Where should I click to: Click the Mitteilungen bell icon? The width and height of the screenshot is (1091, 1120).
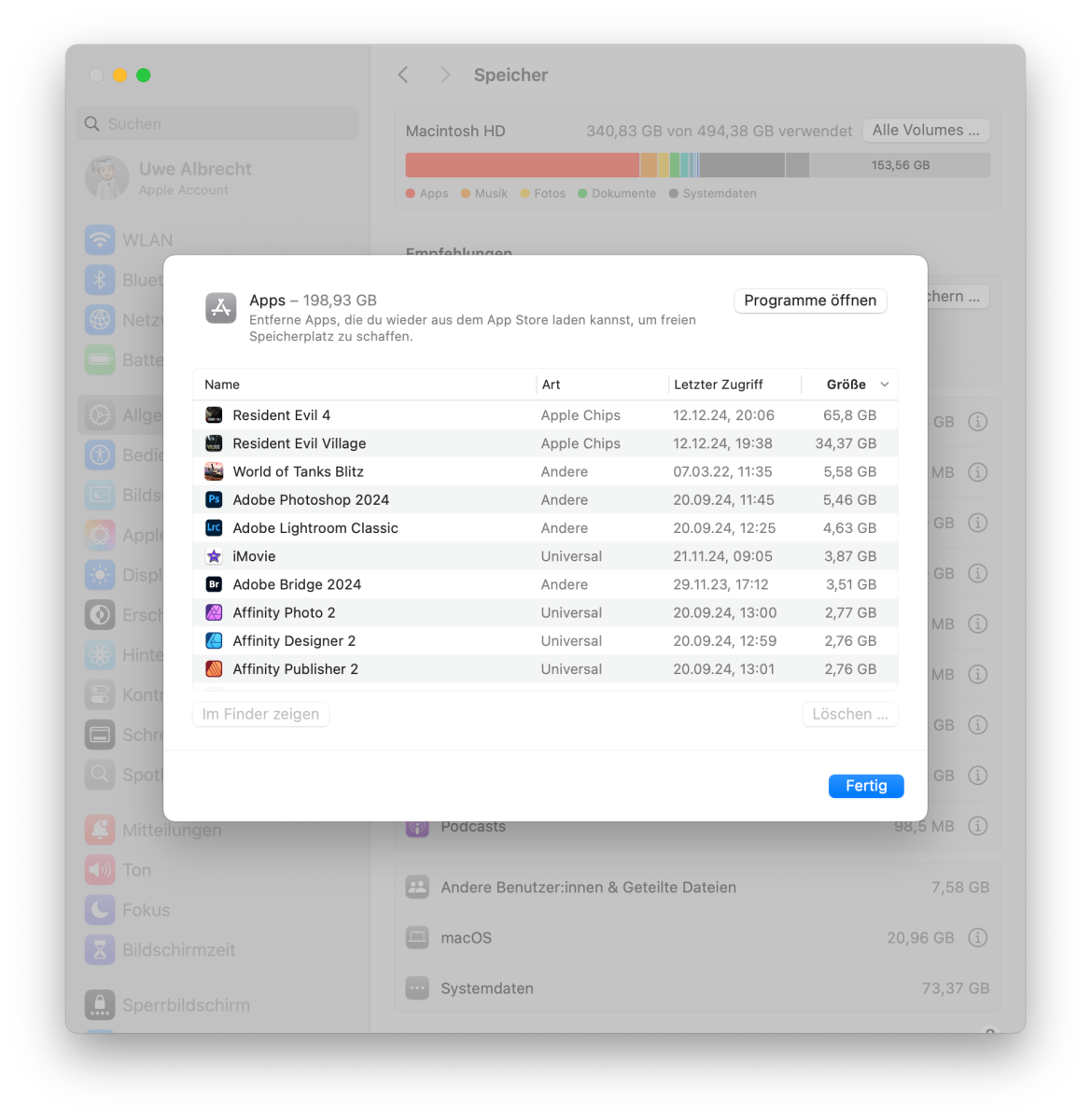[x=100, y=830]
